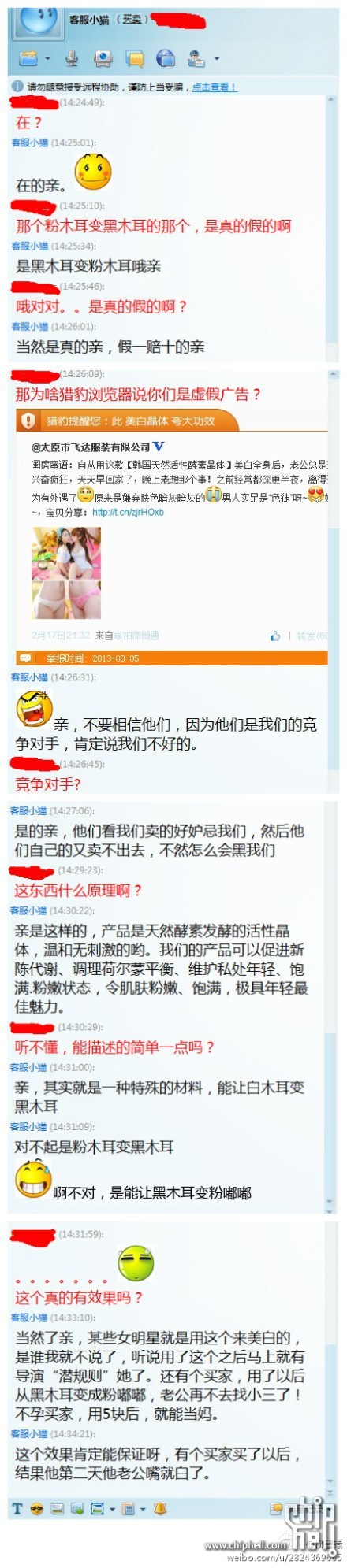Start a voice call with microphone icon
Viewport: 347px width, 1568px height.
click(73, 57)
